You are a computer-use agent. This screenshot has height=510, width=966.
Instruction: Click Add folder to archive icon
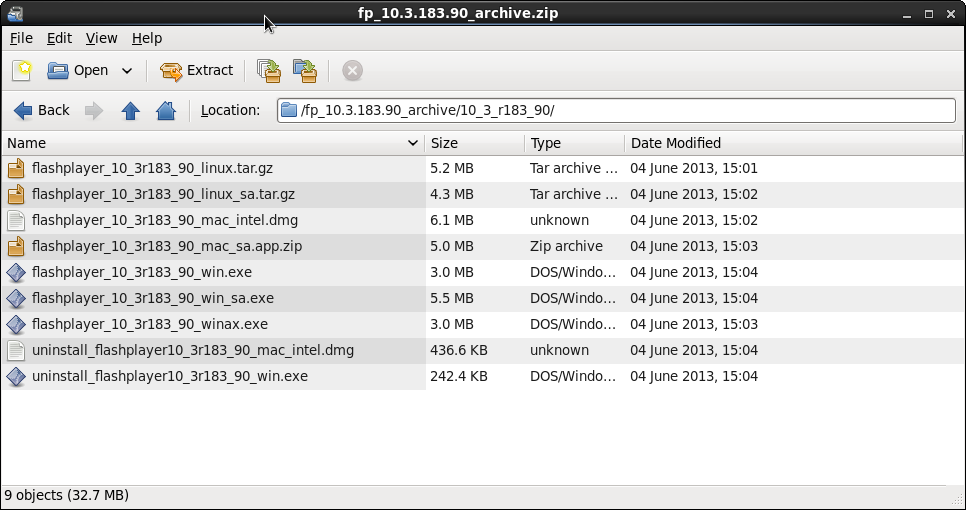305,70
